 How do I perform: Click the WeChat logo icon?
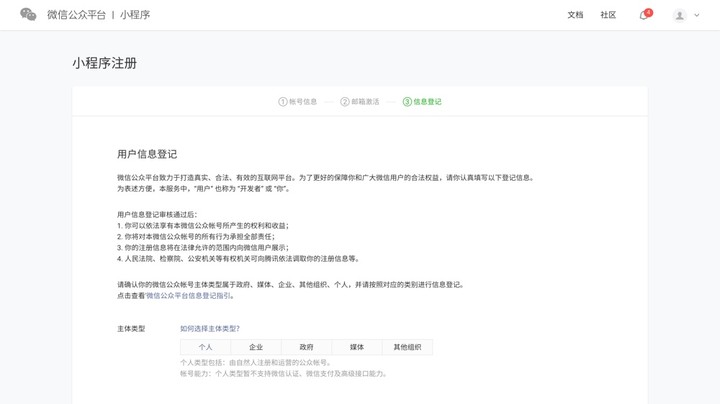pos(28,15)
